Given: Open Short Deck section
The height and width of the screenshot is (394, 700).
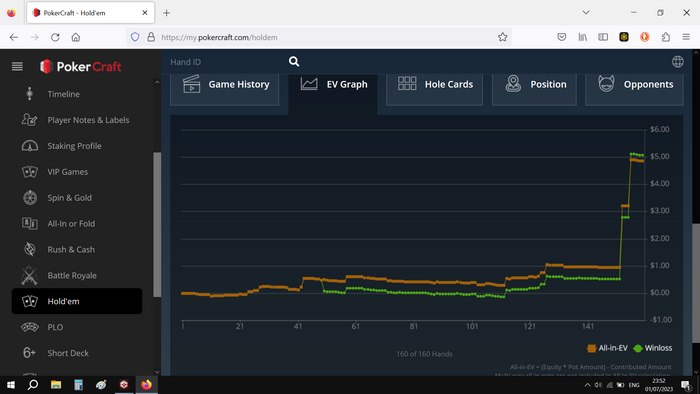Looking at the screenshot, I should click(x=68, y=353).
